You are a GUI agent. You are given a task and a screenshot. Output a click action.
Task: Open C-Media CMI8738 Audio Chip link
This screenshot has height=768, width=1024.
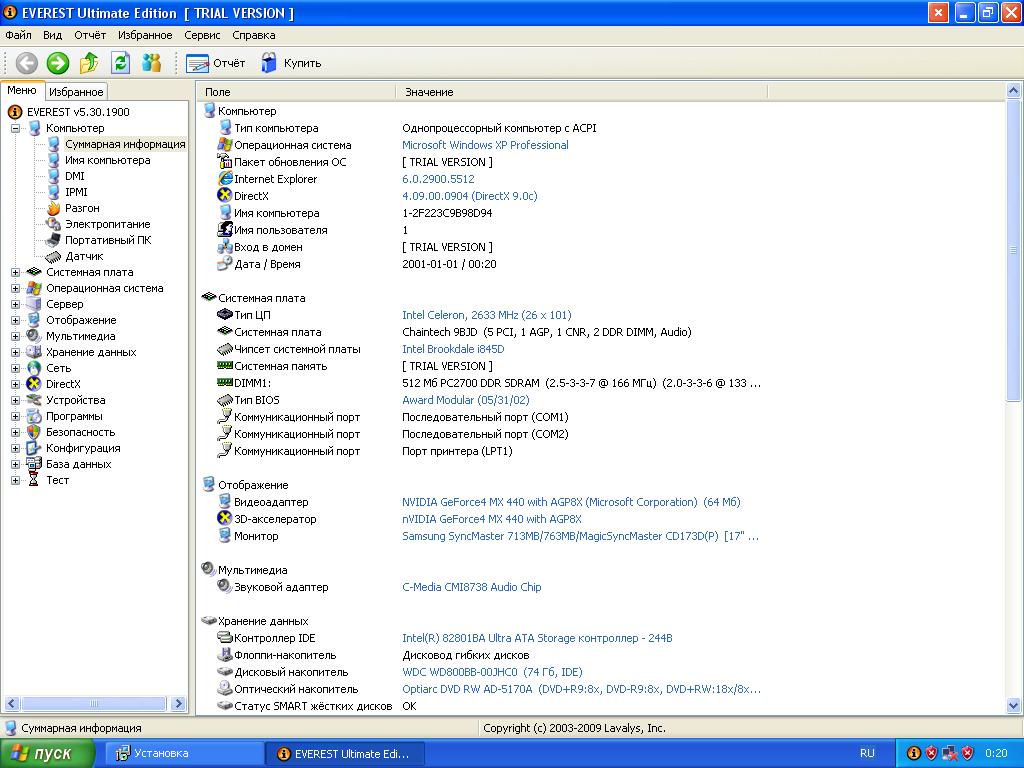472,586
